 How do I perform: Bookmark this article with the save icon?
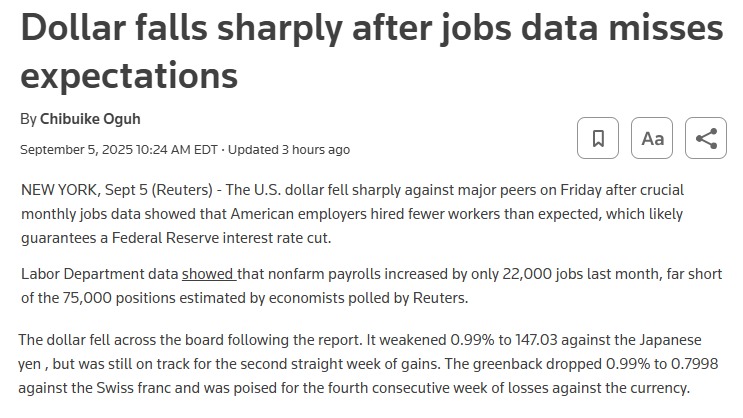[x=598, y=138]
